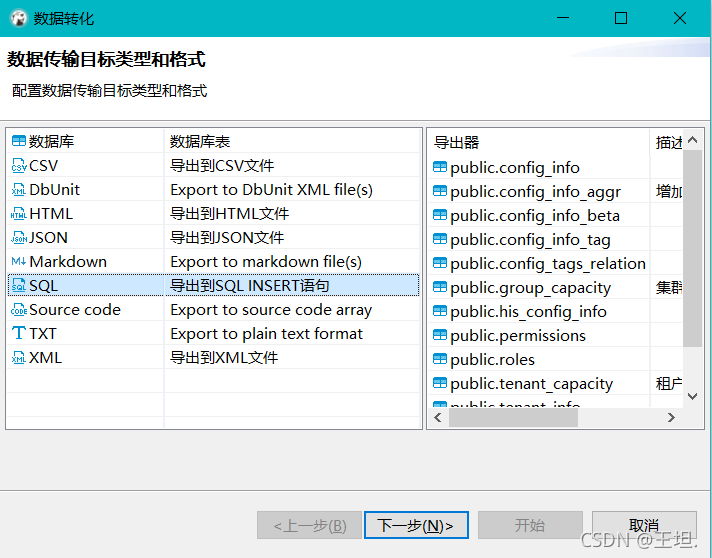Select the CSV export format icon
Viewport: 712px width, 558px height.
point(19,166)
